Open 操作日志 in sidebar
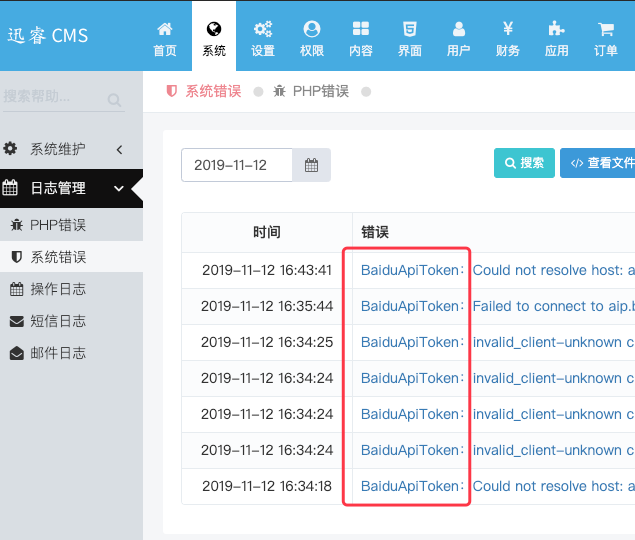 click(71, 289)
